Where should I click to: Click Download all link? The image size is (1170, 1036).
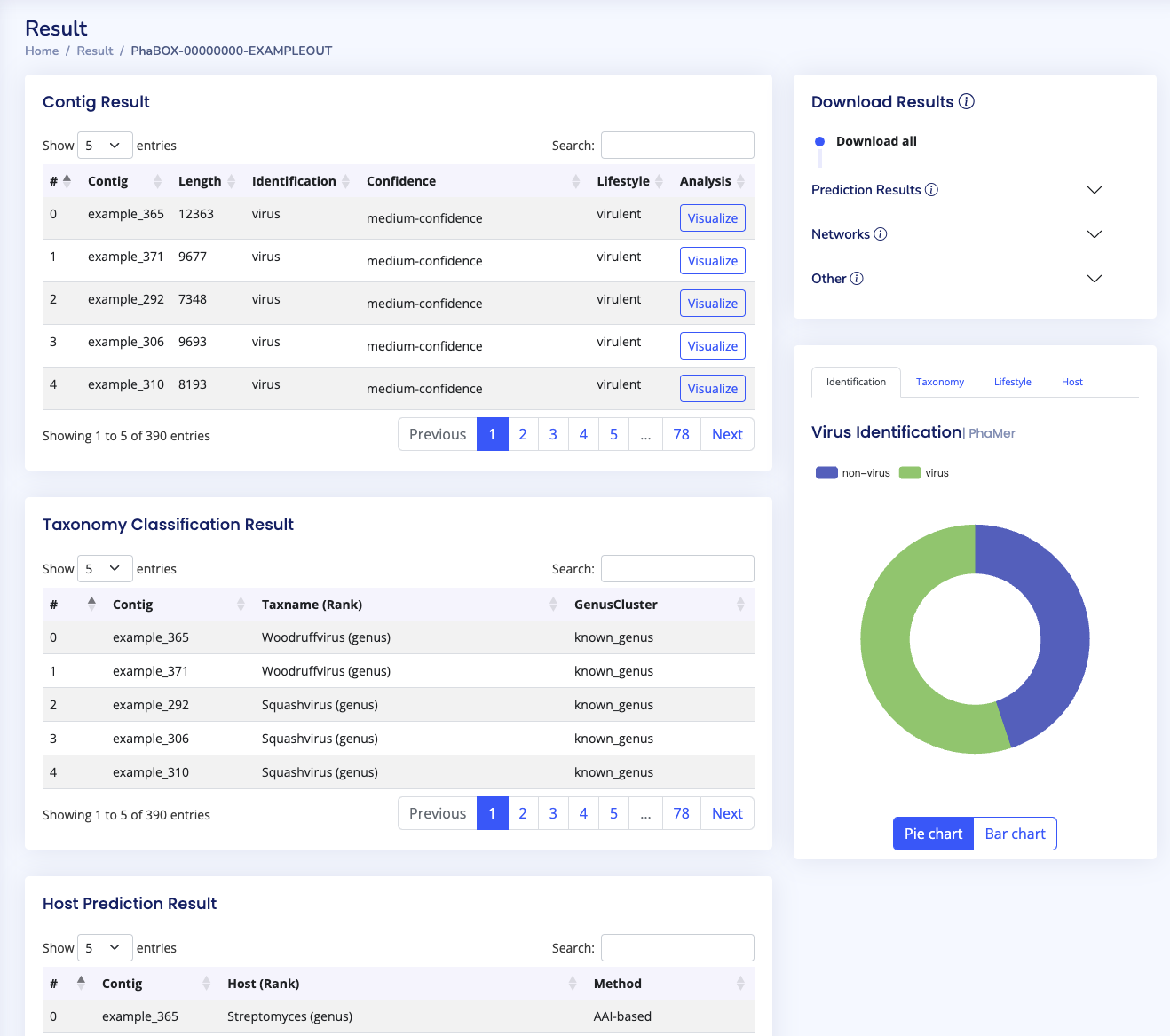pos(876,141)
